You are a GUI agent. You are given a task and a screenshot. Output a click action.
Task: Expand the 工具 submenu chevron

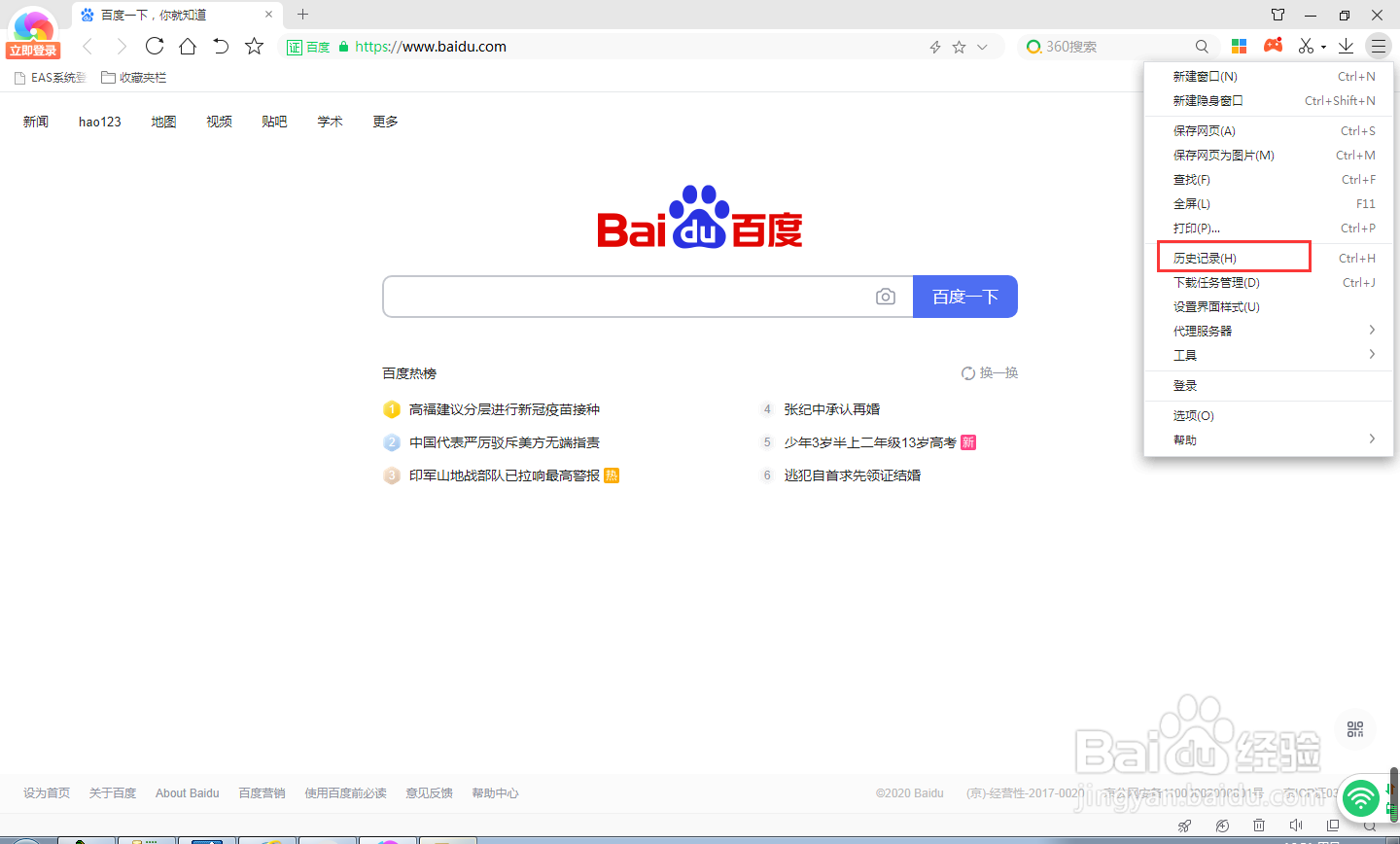(x=1373, y=354)
